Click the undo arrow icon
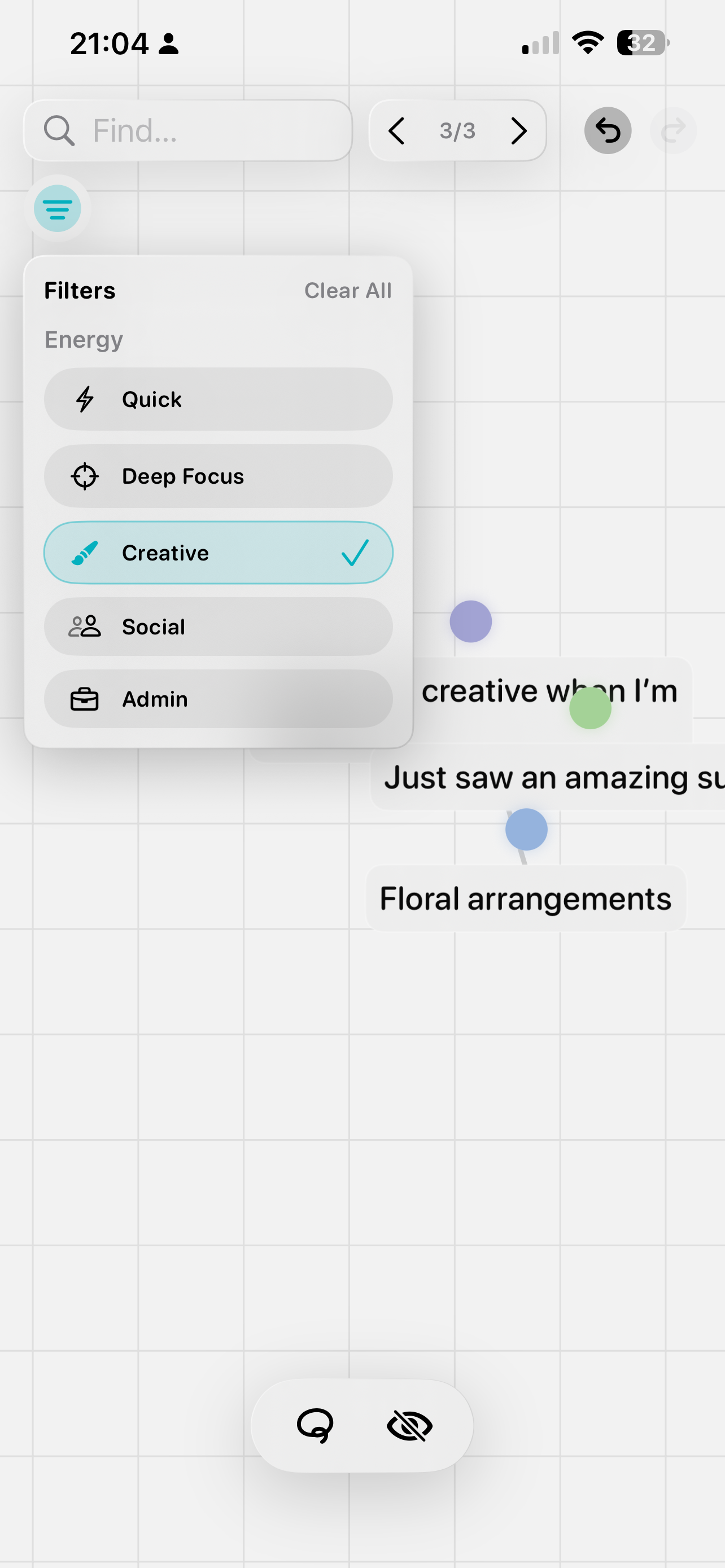The height and width of the screenshot is (1568, 725). click(x=608, y=130)
